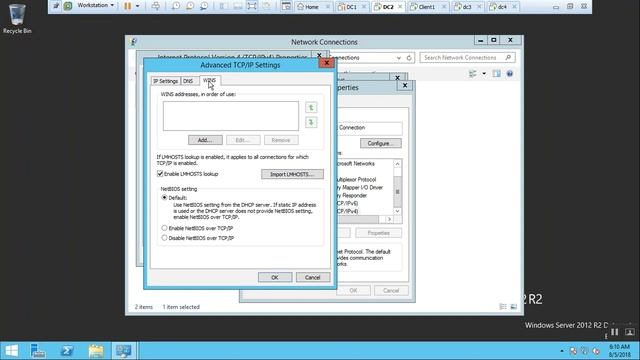640x360 pixels.
Task: Click the Remove button in the WINS tab
Action: tap(281, 140)
